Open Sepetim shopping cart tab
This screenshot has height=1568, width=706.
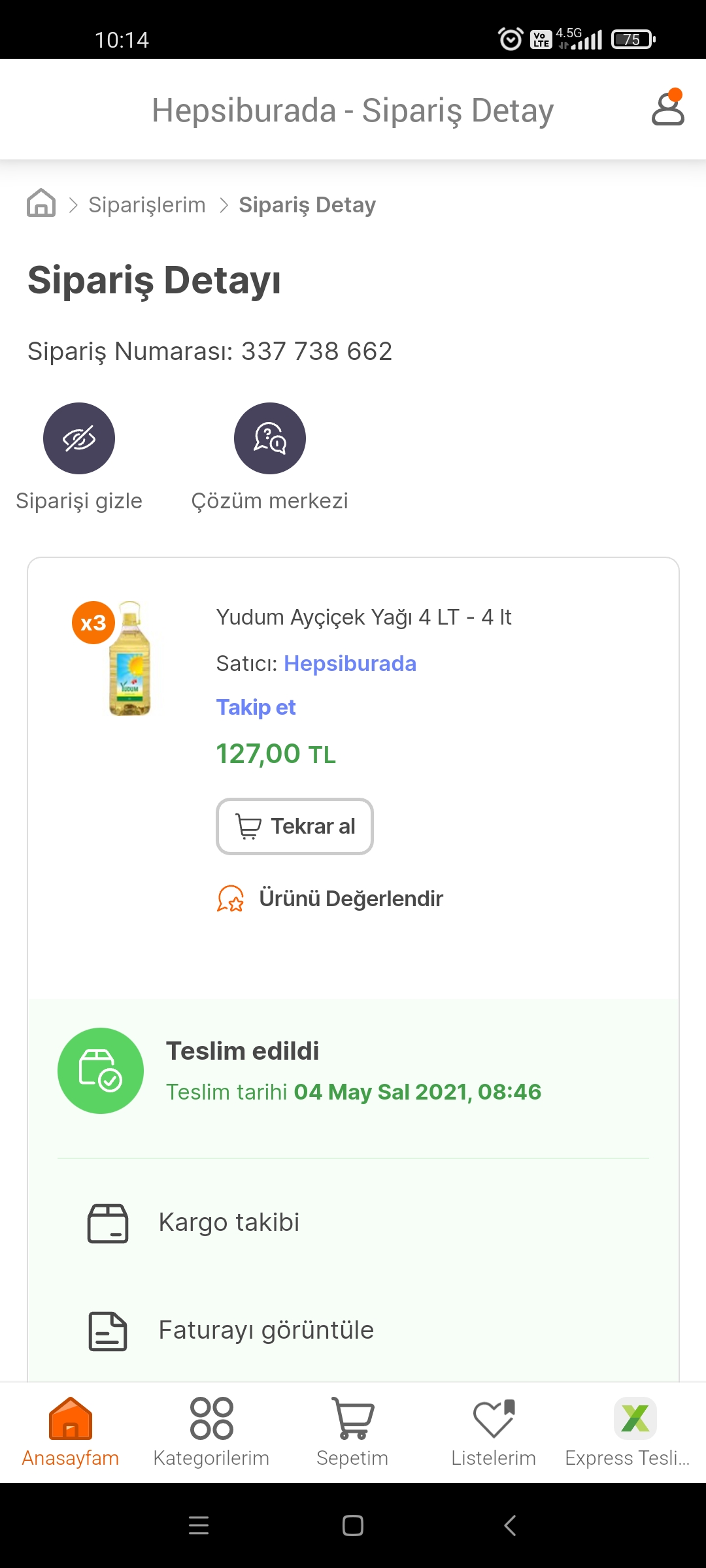click(352, 1432)
